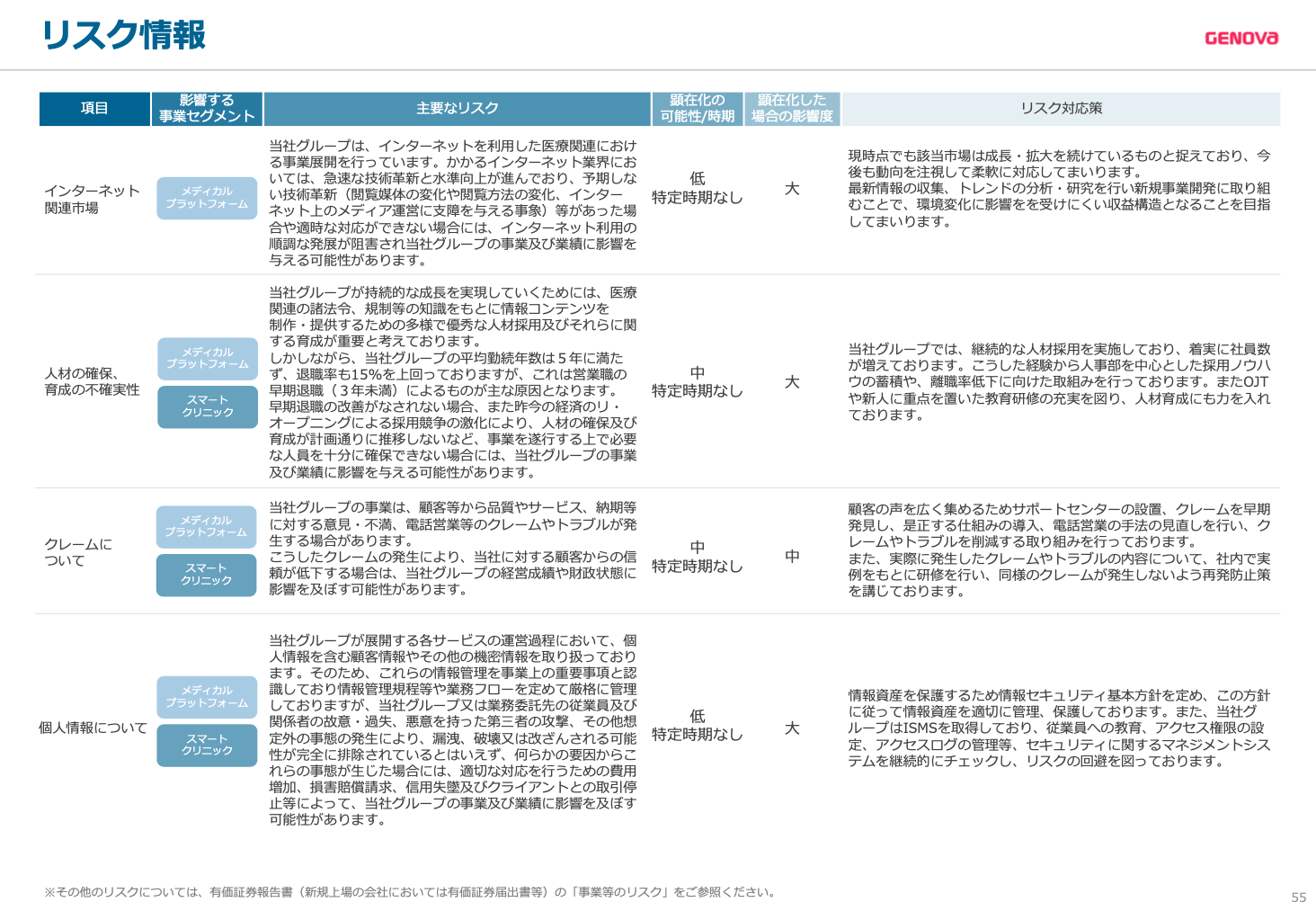Viewport: 1316px width, 911px height.
Task: Click 特定時期なし in インターネット関連市場 row
Action: tap(698, 198)
